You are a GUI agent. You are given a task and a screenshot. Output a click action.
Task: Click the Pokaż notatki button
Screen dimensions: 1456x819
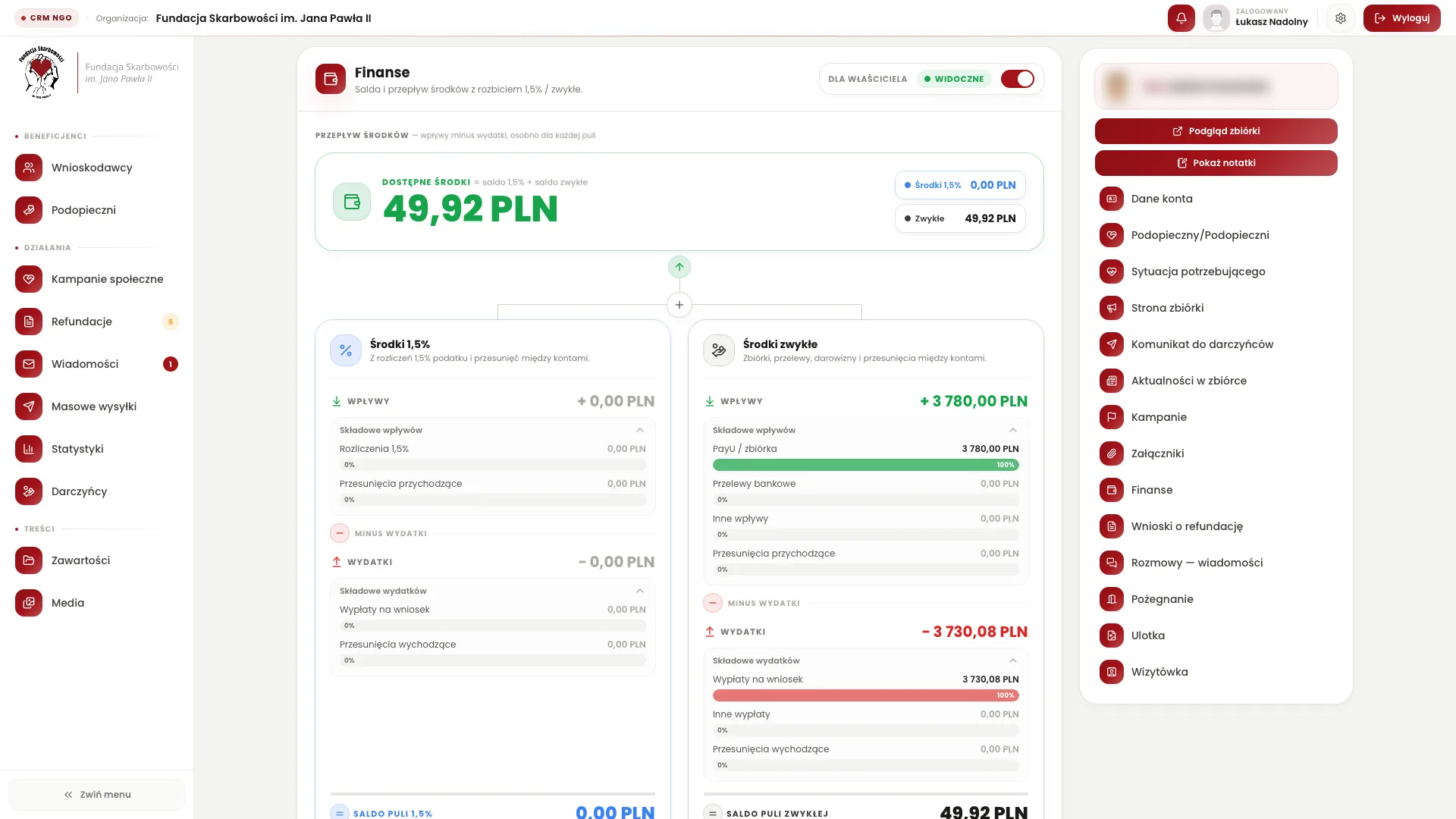(1216, 163)
